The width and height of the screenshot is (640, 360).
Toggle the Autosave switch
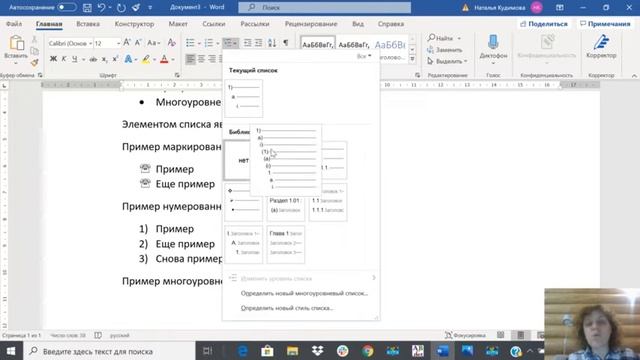67,7
